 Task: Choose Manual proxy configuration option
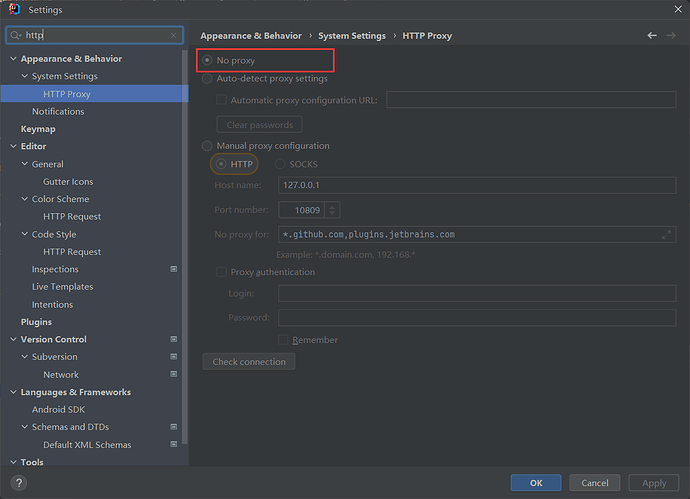point(207,146)
